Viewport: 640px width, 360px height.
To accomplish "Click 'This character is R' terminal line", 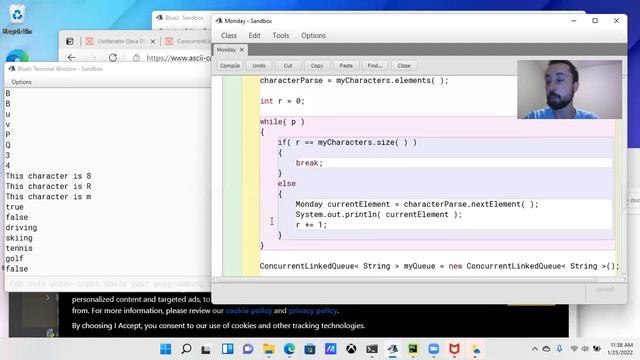I will point(48,186).
